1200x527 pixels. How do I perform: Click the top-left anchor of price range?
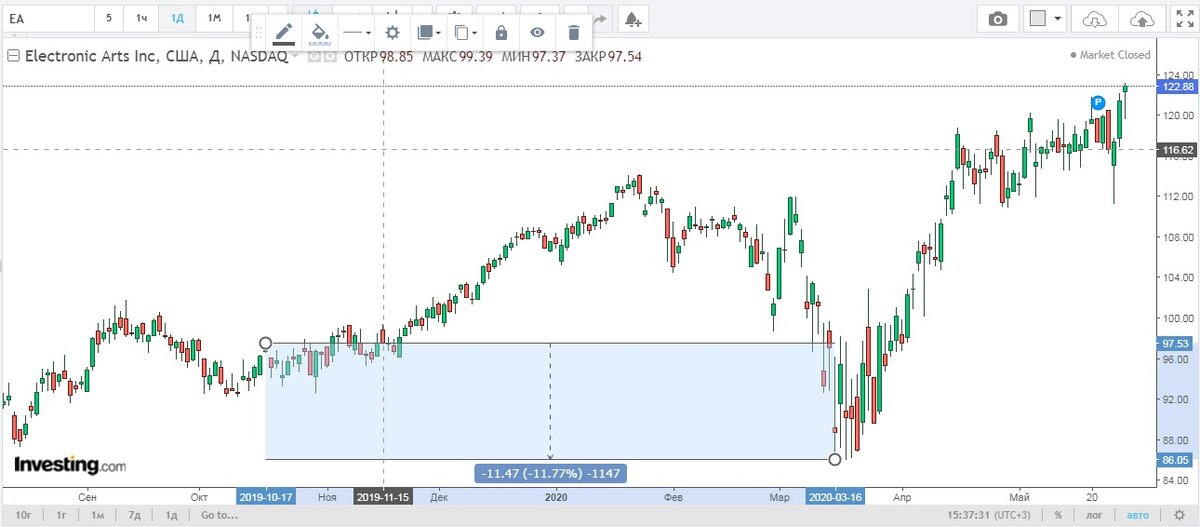click(x=265, y=343)
